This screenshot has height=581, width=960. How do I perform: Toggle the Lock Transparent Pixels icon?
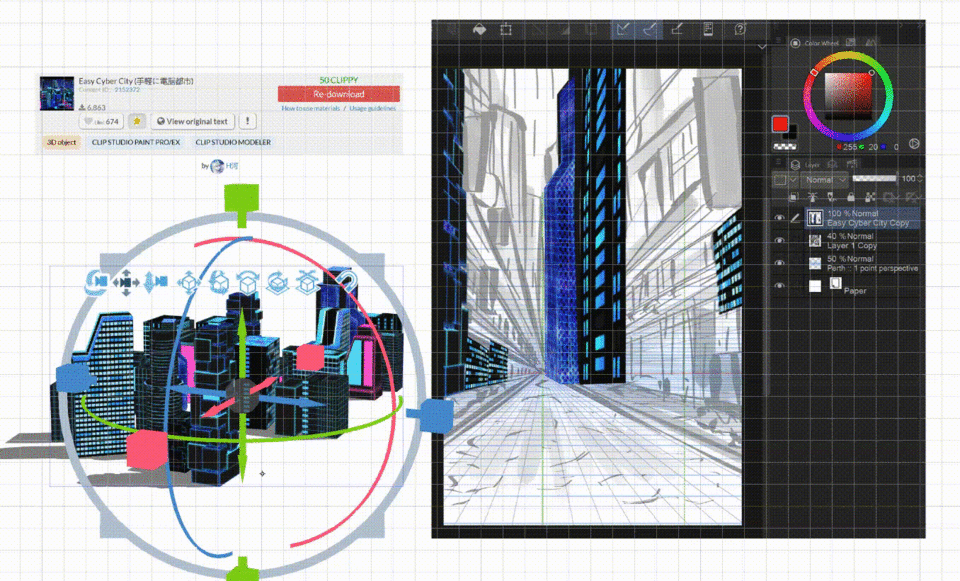tap(870, 197)
